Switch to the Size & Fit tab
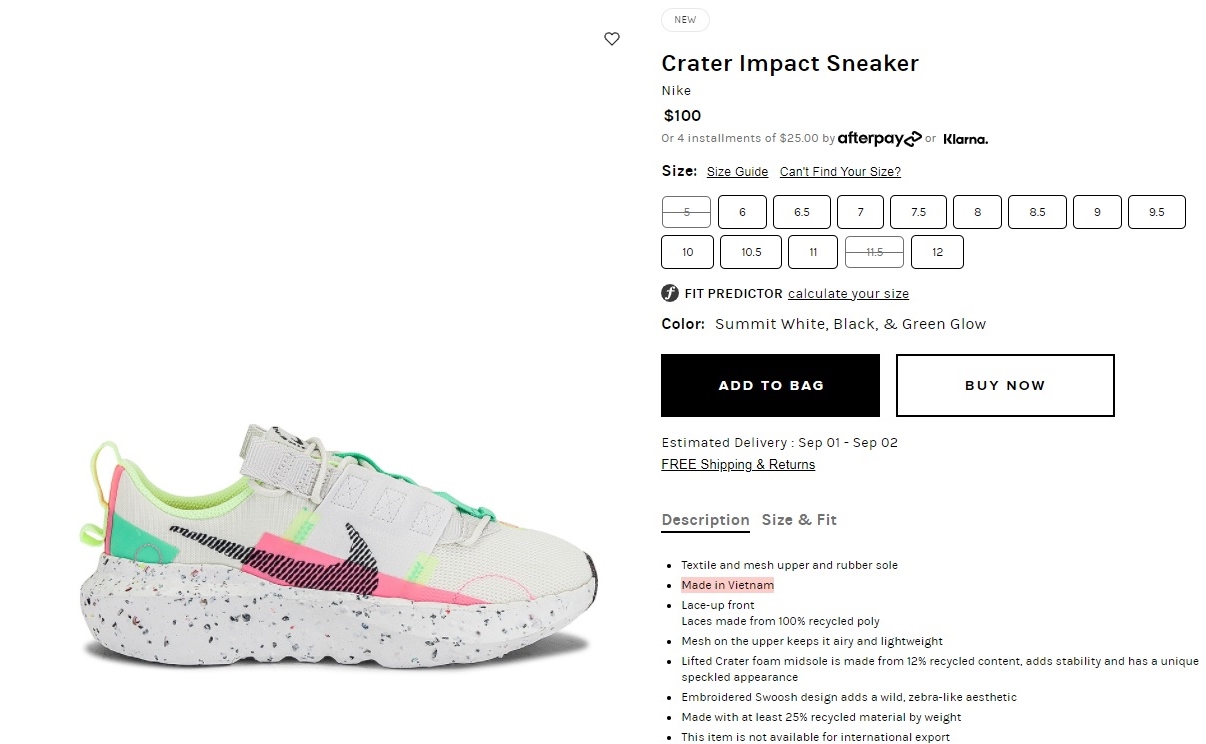 [x=798, y=520]
